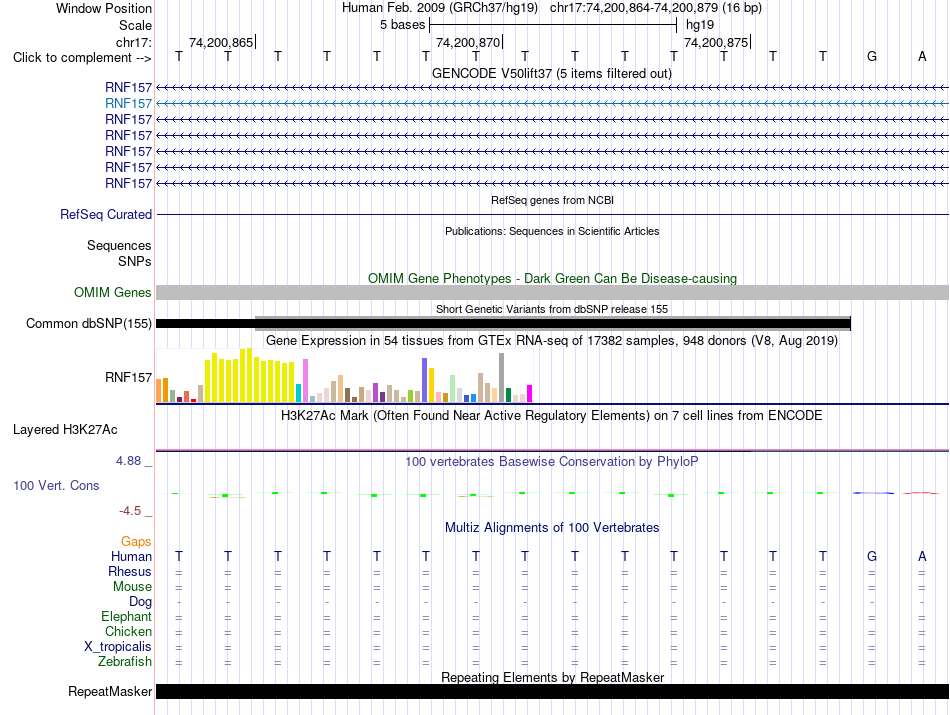Click the '5 bases' scale label
This screenshot has width=950, height=715.
tap(403, 25)
